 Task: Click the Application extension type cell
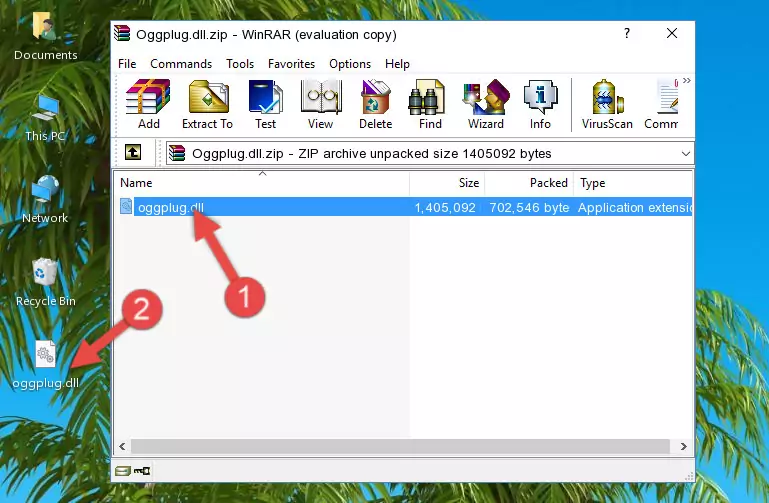pos(635,208)
